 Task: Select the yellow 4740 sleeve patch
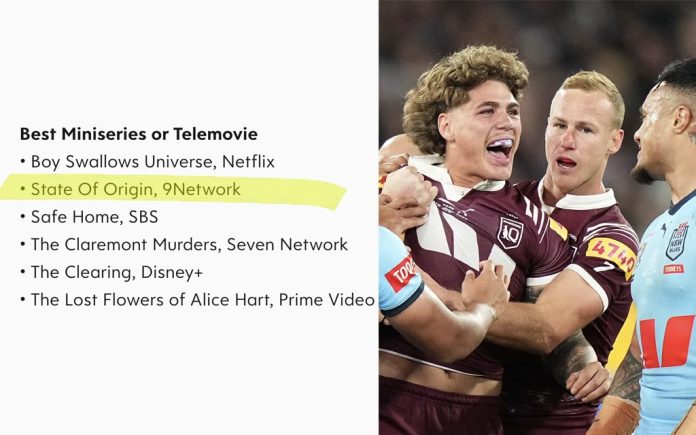coord(611,256)
